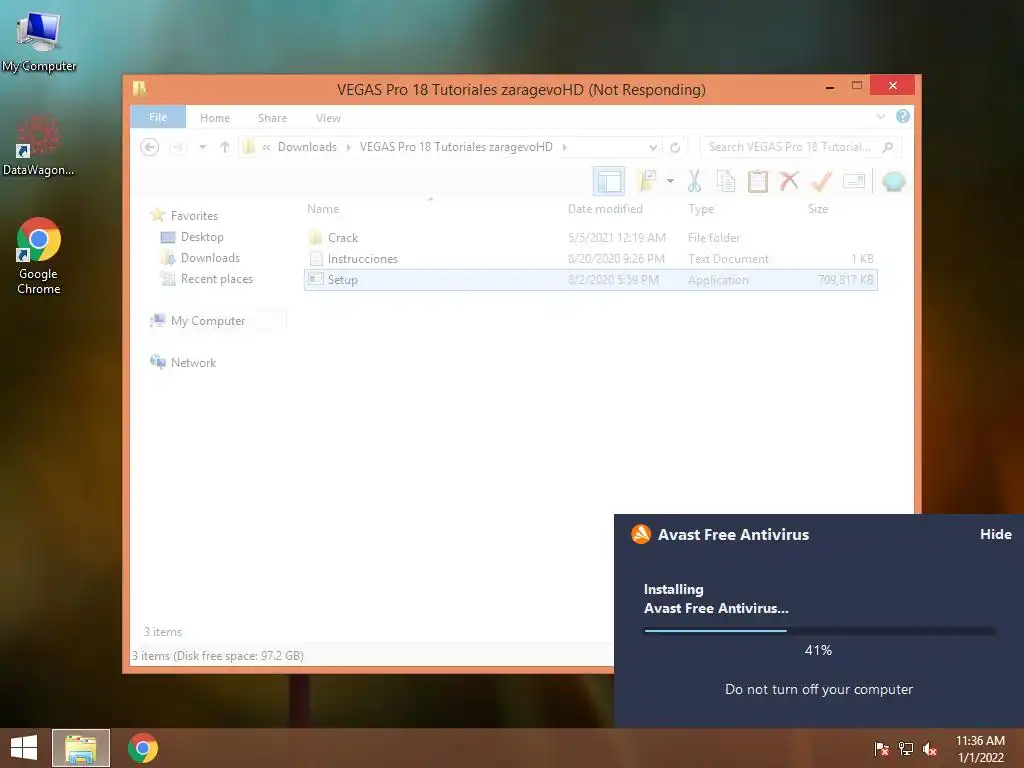The image size is (1024, 768).
Task: Click Setup file size 709,817 KB
Action: (x=845, y=280)
